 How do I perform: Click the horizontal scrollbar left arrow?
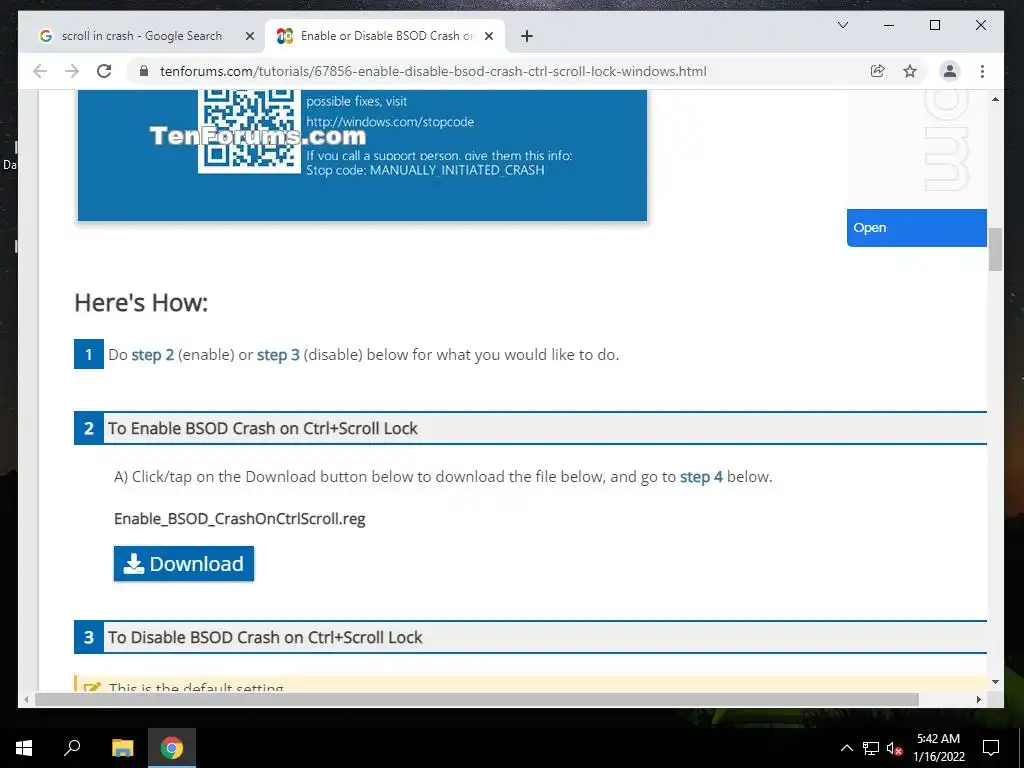(x=26, y=699)
